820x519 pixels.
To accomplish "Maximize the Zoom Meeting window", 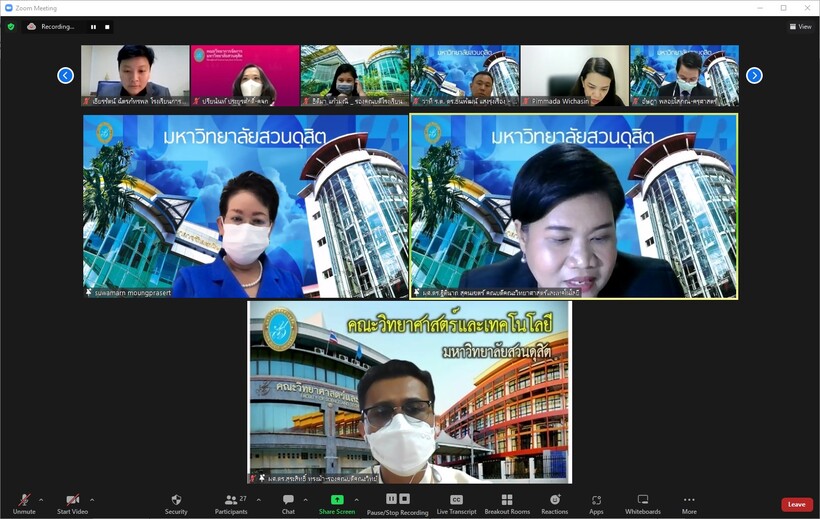I will coord(783,8).
